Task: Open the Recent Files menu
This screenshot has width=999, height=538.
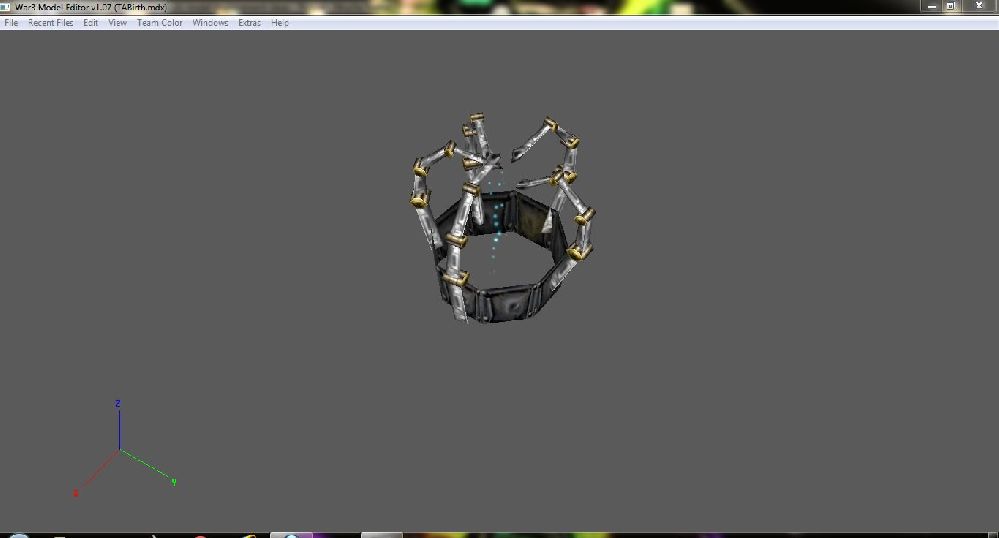Action: click(x=50, y=22)
